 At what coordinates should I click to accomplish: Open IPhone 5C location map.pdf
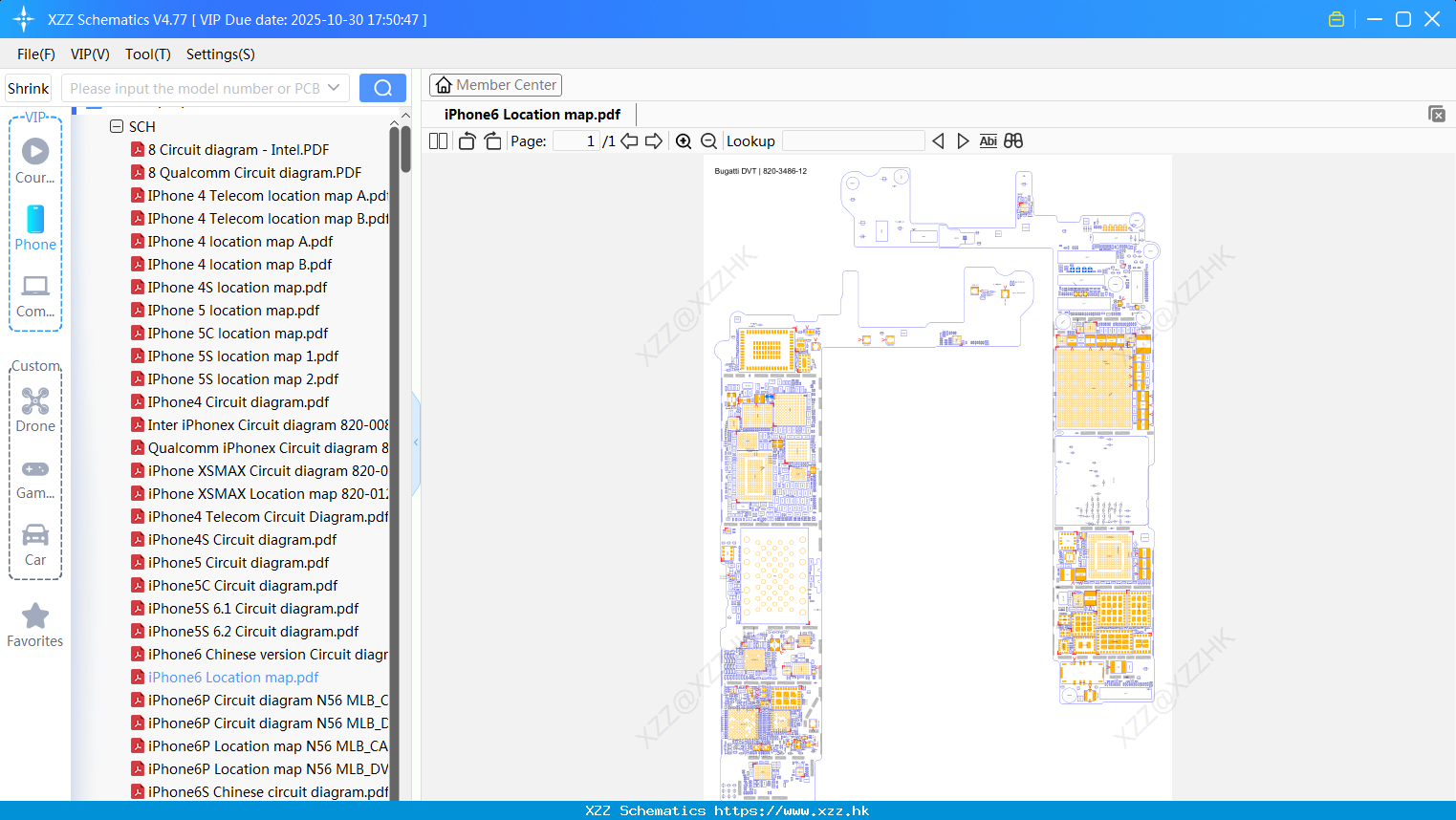click(x=238, y=333)
